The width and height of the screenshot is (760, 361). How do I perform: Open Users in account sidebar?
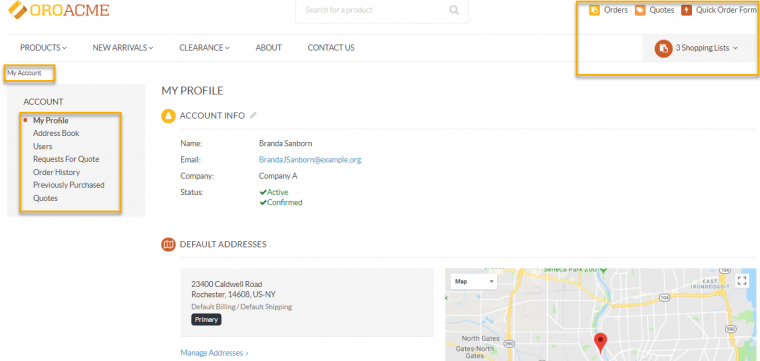tap(43, 146)
